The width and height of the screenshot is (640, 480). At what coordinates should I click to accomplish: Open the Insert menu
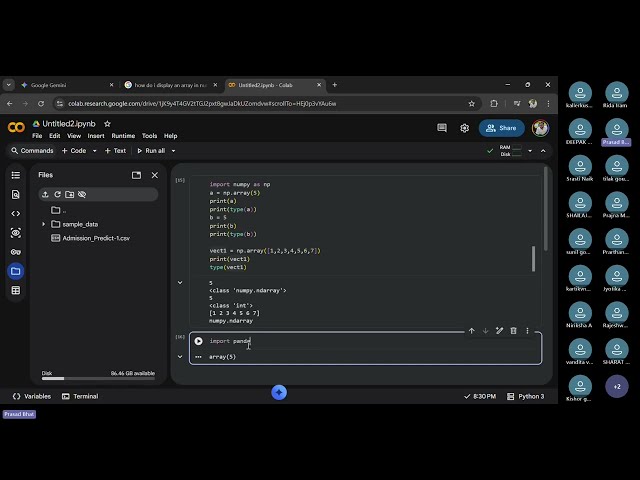click(96, 136)
